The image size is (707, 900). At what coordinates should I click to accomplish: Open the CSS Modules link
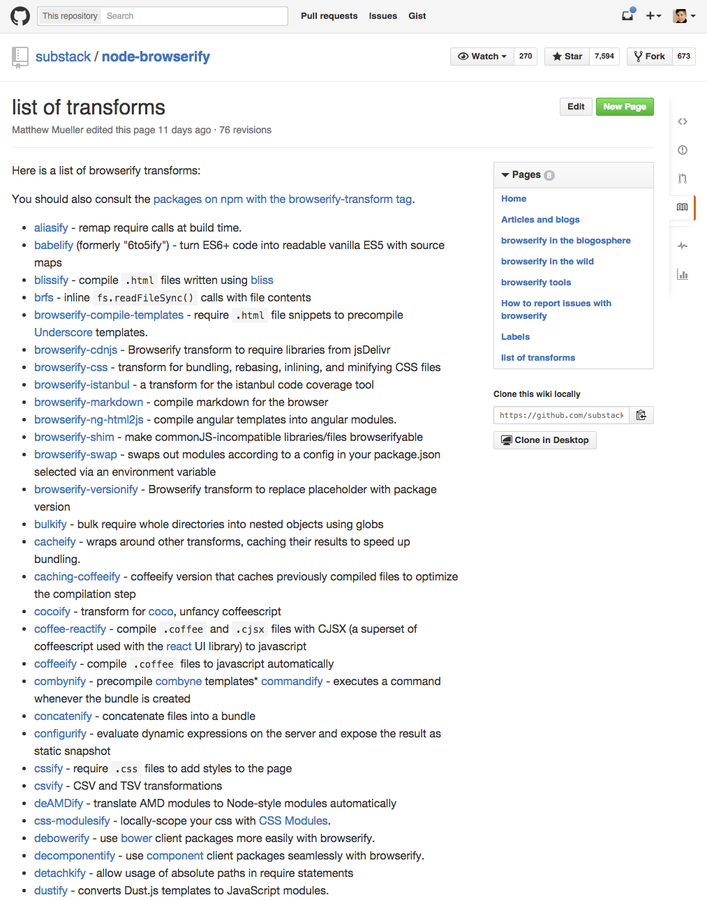[293, 821]
